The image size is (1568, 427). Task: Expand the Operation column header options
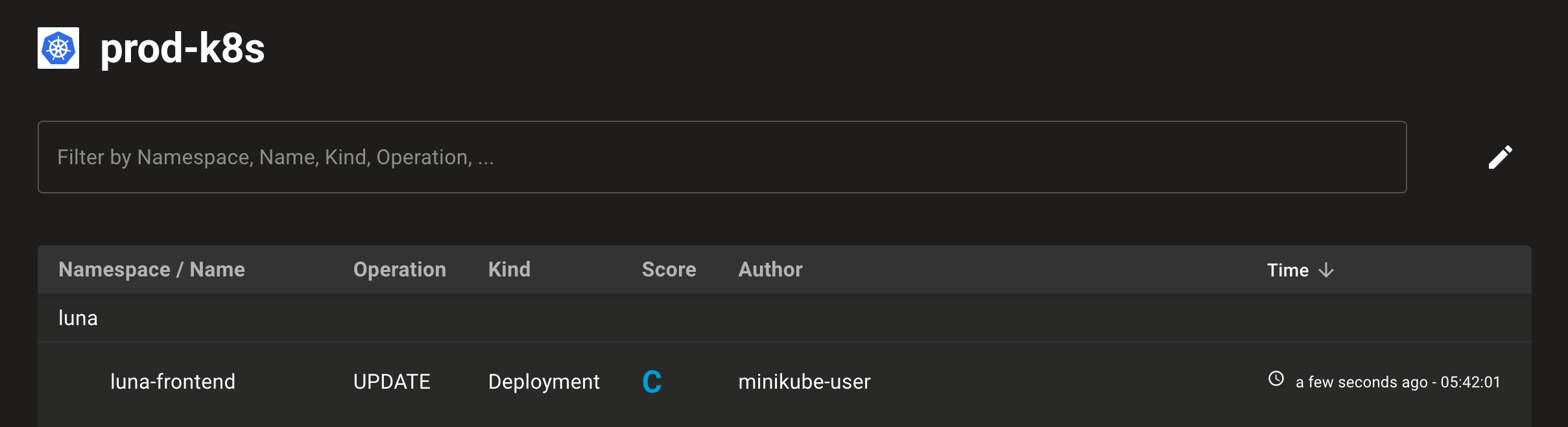point(399,269)
